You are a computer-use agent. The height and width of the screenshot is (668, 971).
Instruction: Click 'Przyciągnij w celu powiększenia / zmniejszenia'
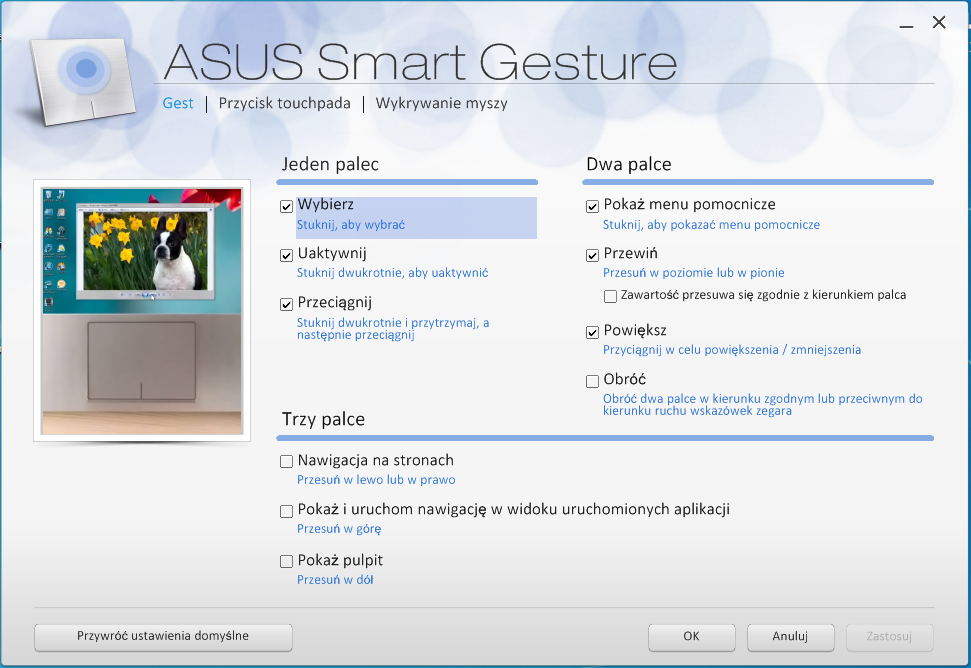tap(732, 350)
